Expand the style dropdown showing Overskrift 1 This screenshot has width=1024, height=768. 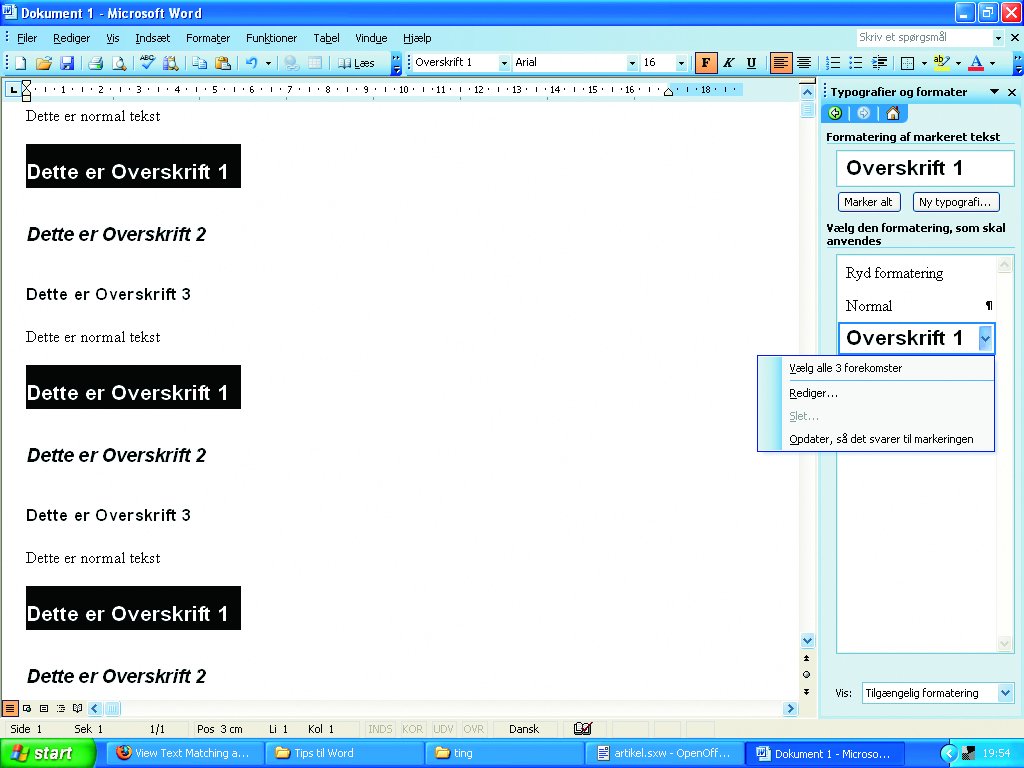(504, 63)
